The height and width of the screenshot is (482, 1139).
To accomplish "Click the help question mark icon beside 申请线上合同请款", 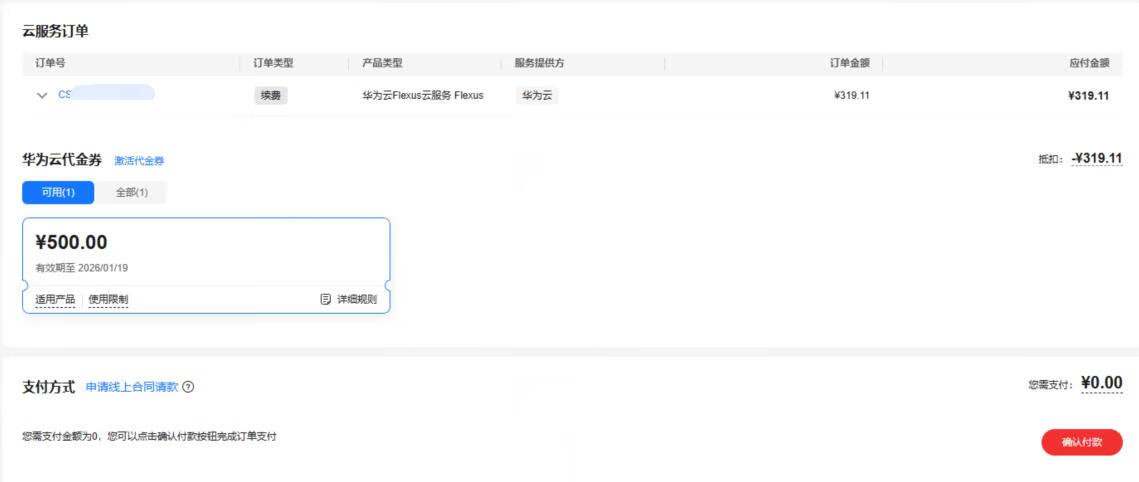I will [x=188, y=387].
